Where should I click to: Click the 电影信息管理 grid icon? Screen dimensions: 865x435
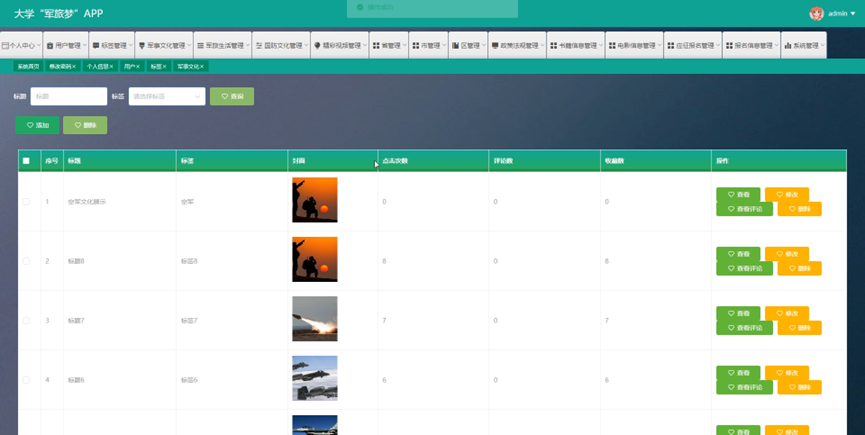coord(612,46)
